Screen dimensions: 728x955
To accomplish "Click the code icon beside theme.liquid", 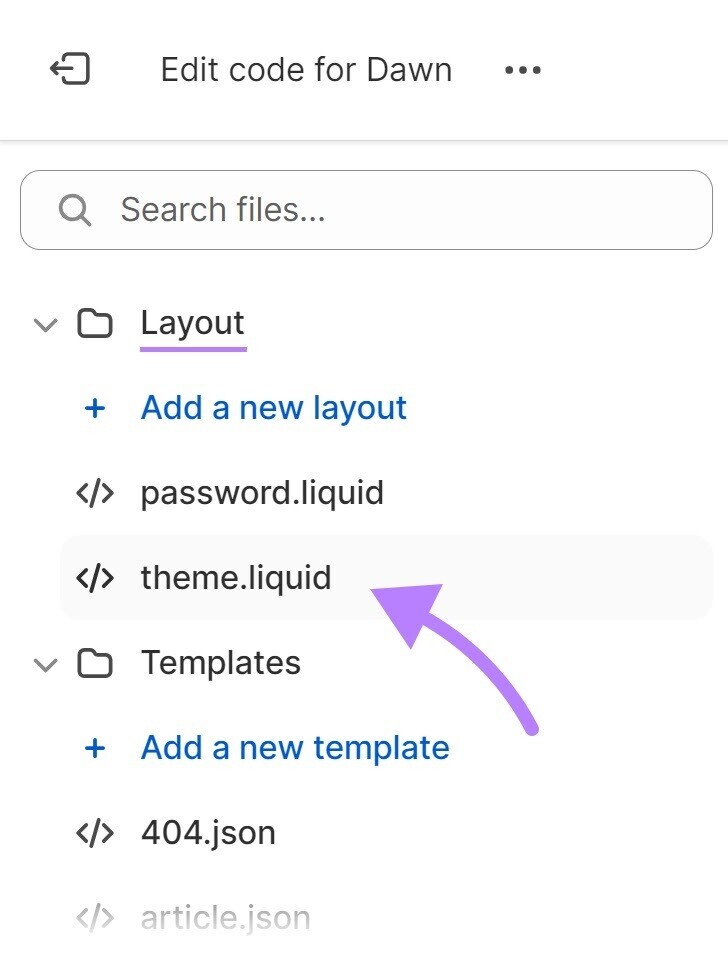I will (93, 578).
